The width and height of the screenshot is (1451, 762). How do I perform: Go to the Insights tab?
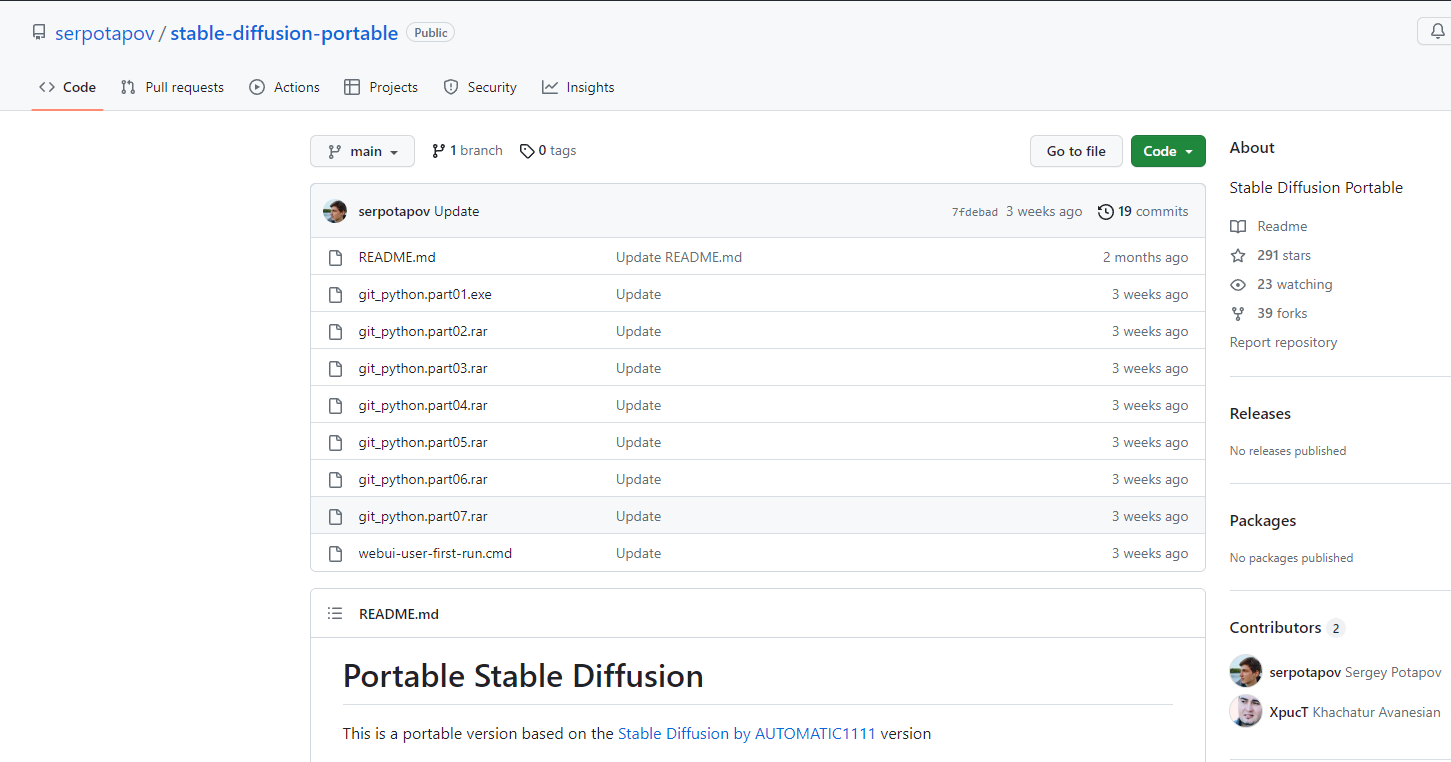pyautogui.click(x=578, y=87)
